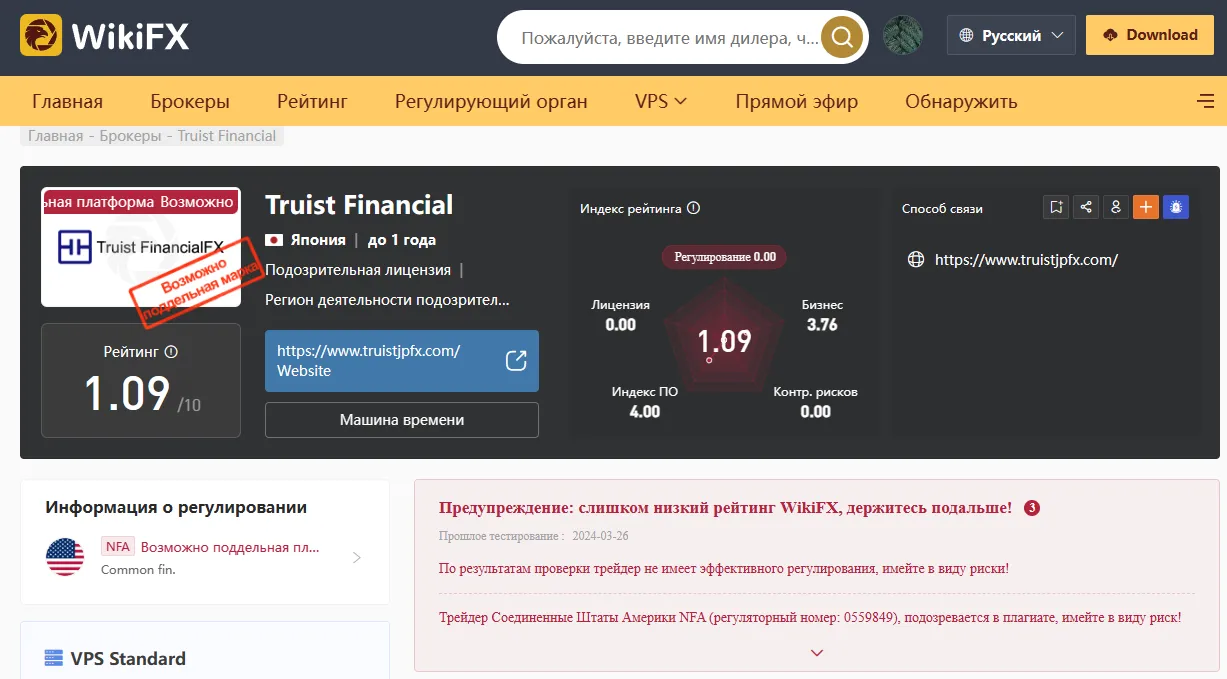Click the NFA tag label
This screenshot has width=1227, height=679.
118,547
